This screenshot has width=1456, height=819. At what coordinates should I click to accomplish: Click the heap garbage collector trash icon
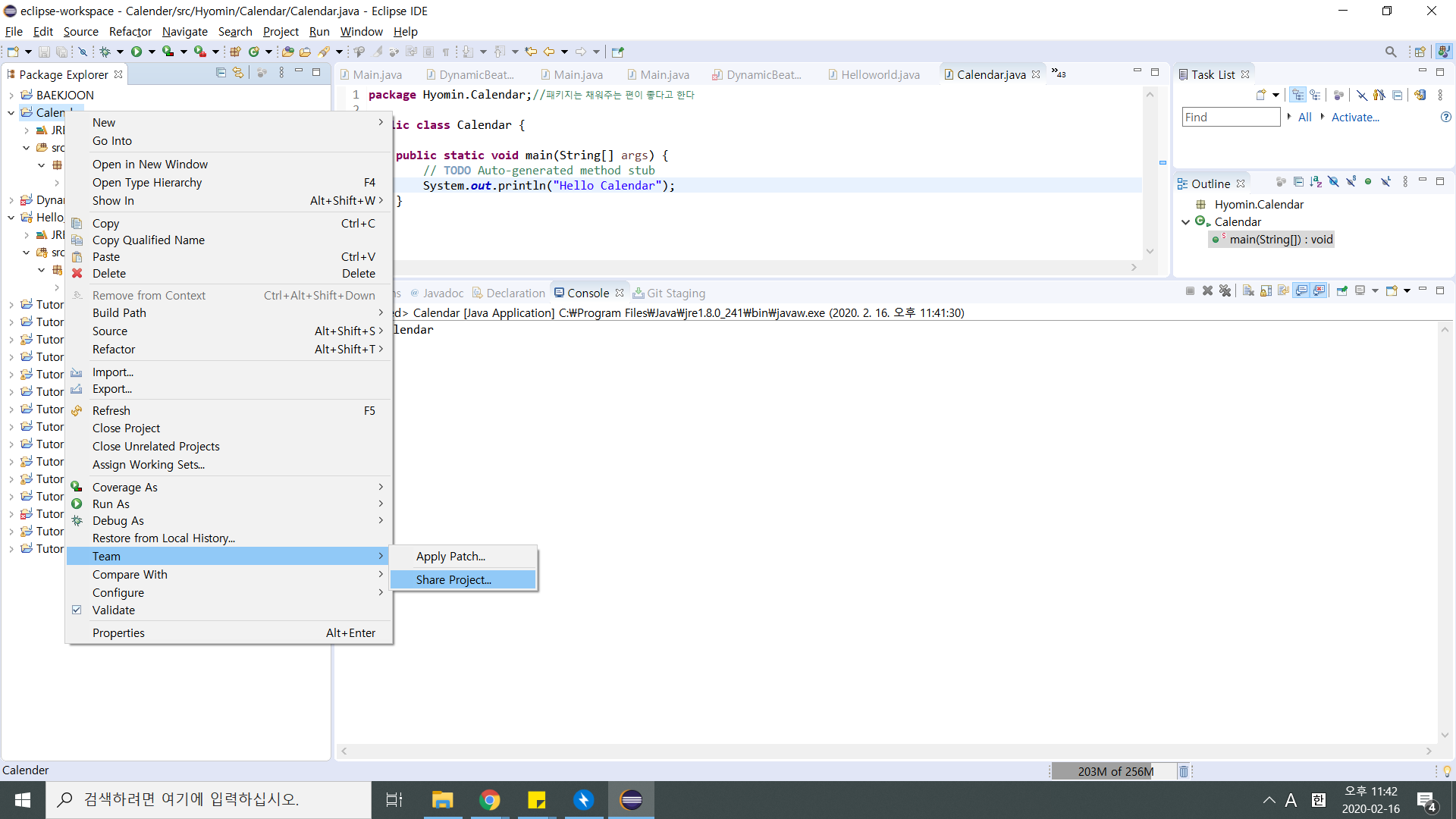click(x=1183, y=771)
